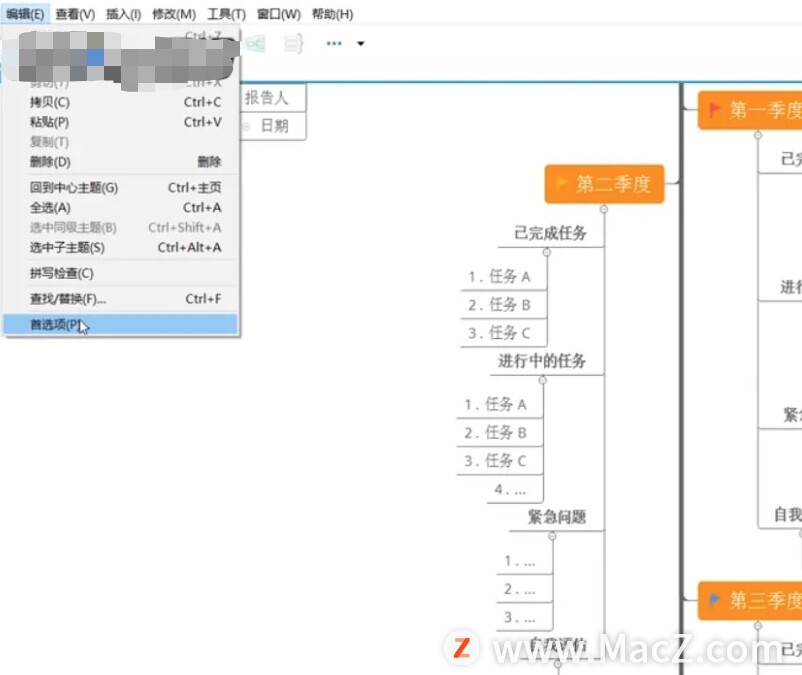Choose 拷贝(C) from the edit menu
The height and width of the screenshot is (675, 802).
(x=121, y=102)
